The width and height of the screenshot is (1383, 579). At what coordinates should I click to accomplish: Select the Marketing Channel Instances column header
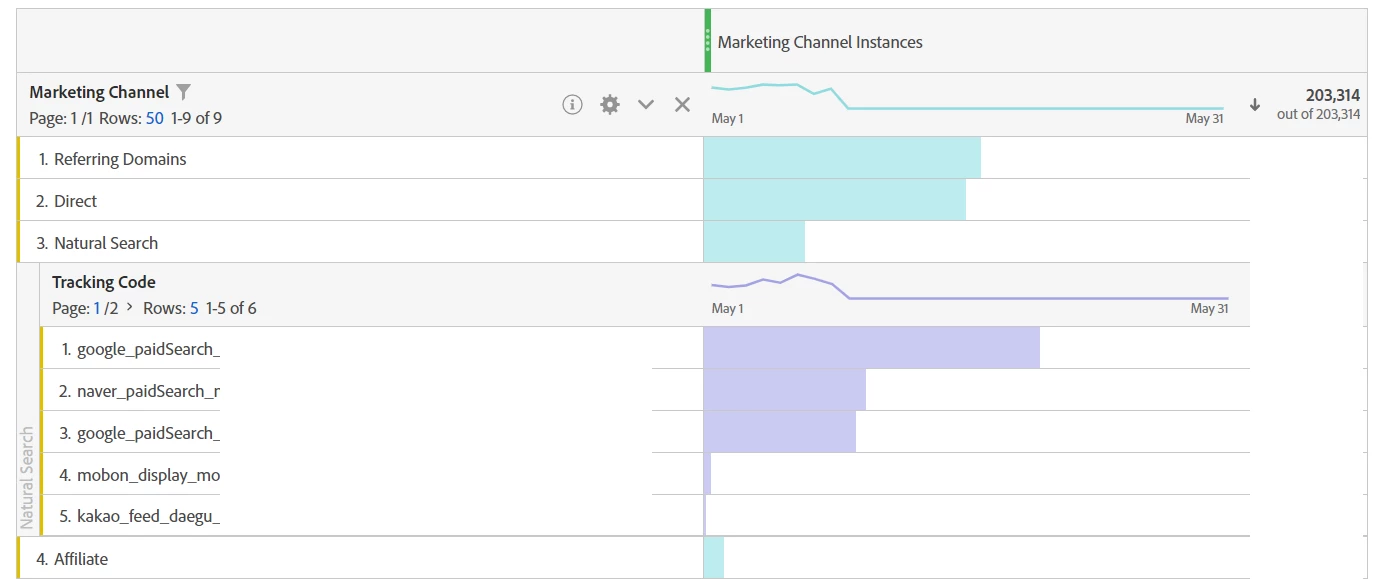pyautogui.click(x=820, y=42)
